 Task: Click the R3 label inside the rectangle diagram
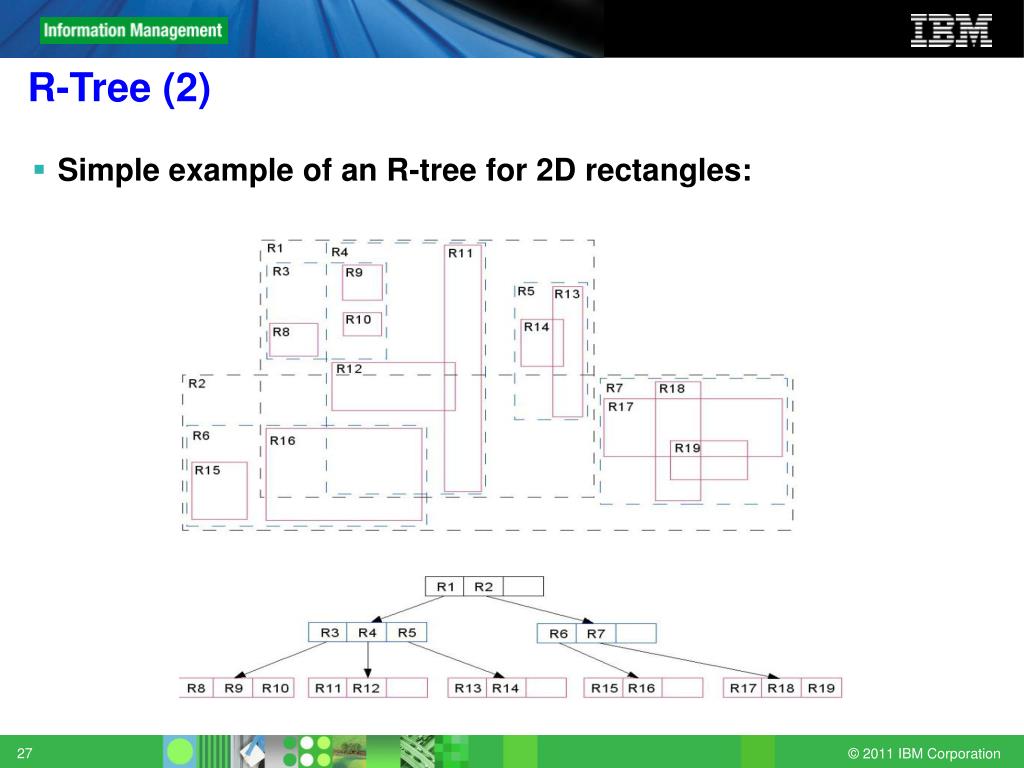[281, 271]
